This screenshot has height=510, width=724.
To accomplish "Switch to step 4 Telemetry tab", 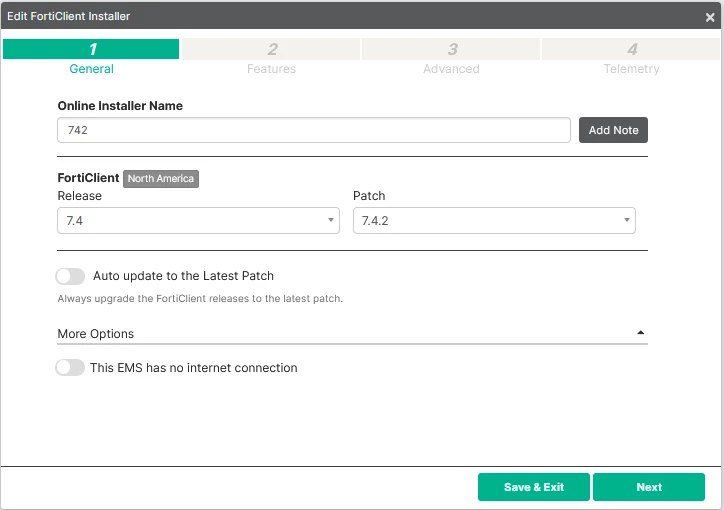I will (631, 57).
